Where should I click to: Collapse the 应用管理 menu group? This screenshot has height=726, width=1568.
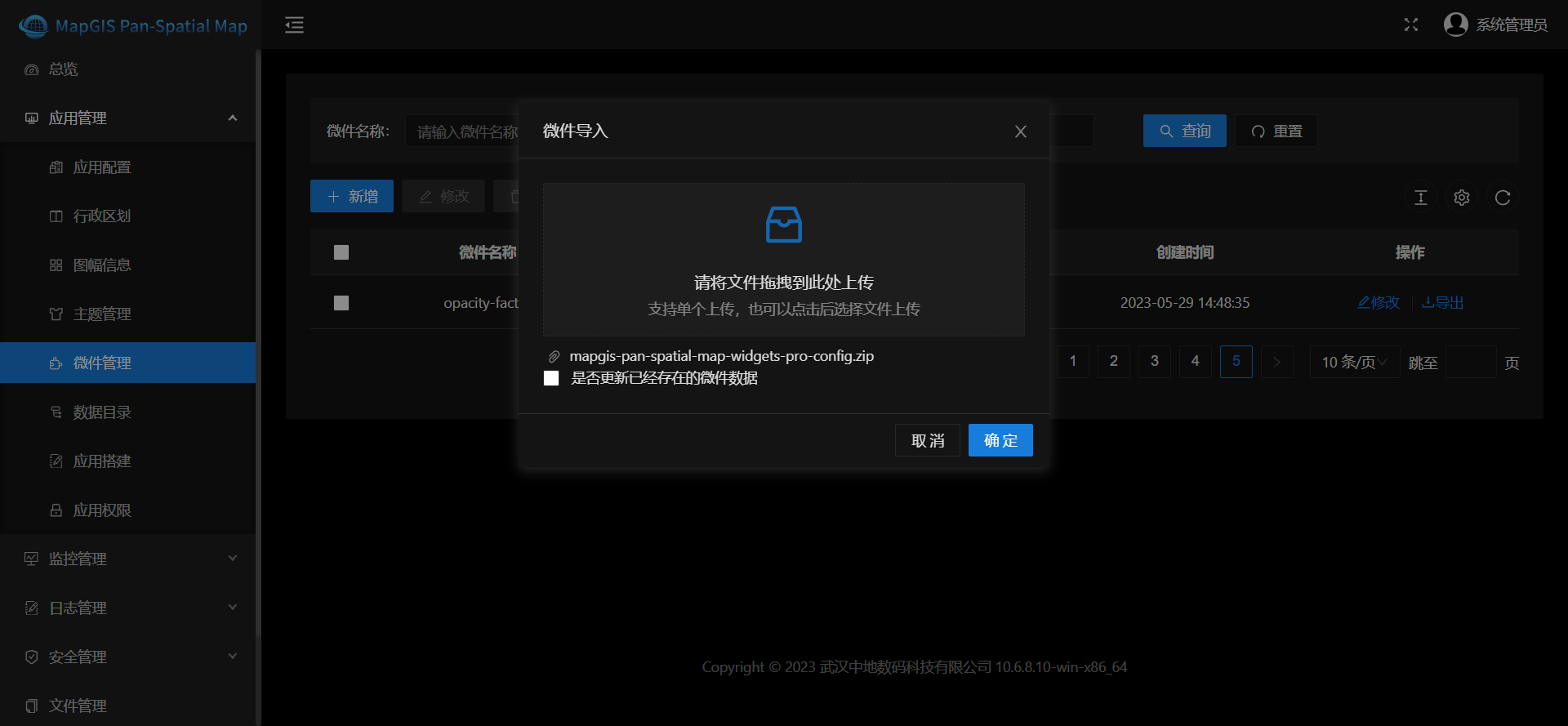click(127, 118)
